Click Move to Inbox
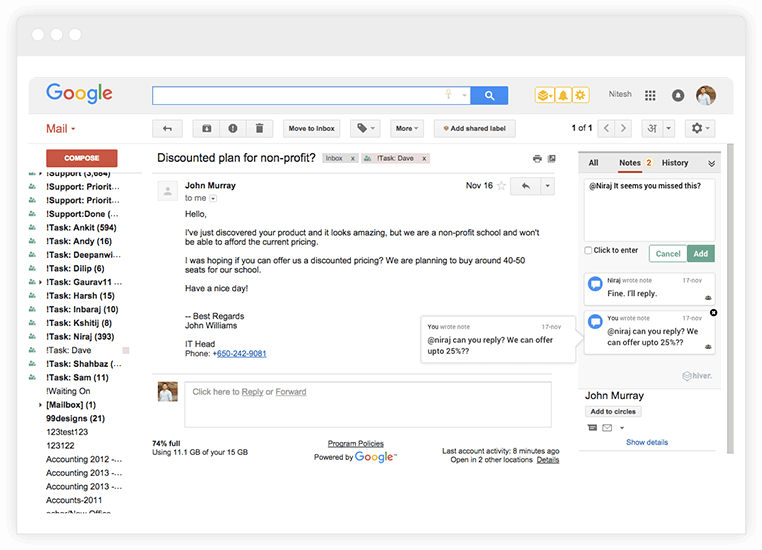The width and height of the screenshot is (762, 550). pyautogui.click(x=312, y=128)
